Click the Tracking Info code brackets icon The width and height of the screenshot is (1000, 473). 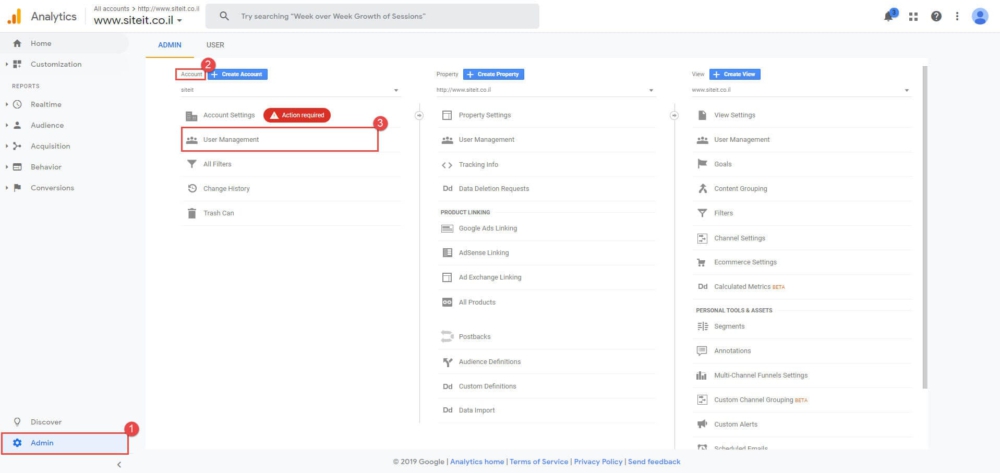(x=447, y=165)
